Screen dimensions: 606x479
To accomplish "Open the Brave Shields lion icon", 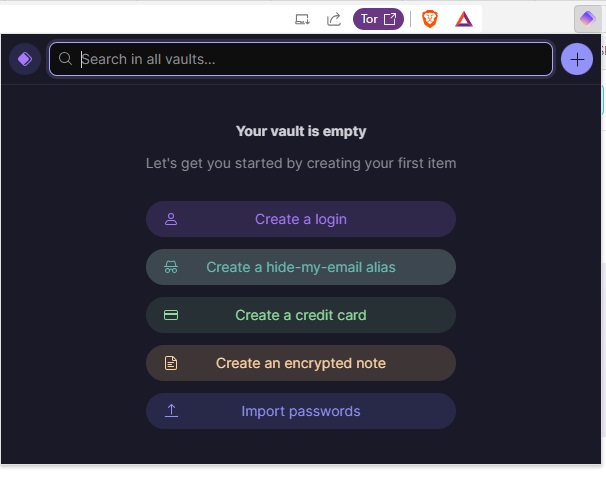I will [x=430, y=19].
